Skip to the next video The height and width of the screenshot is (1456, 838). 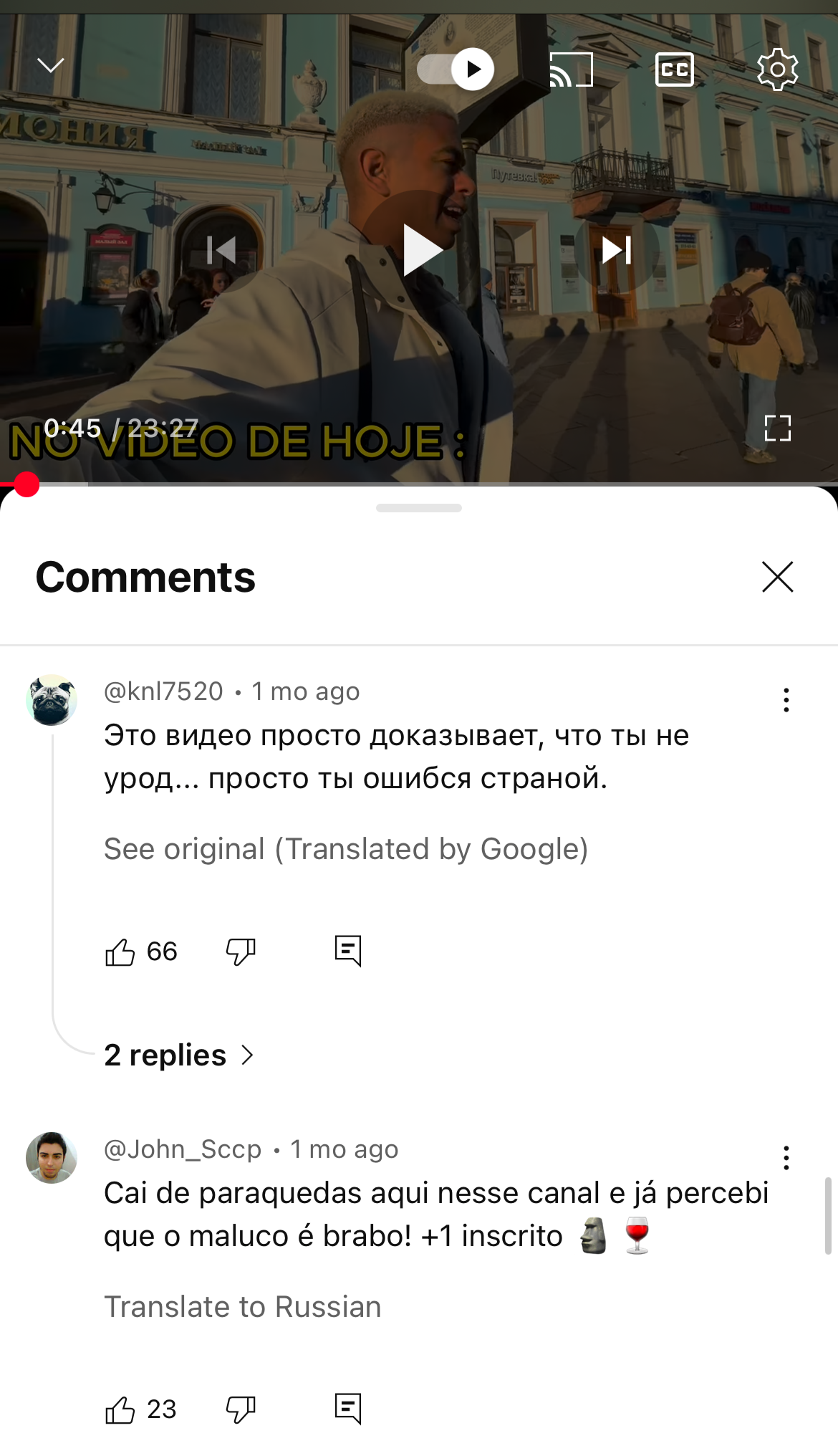click(x=617, y=250)
